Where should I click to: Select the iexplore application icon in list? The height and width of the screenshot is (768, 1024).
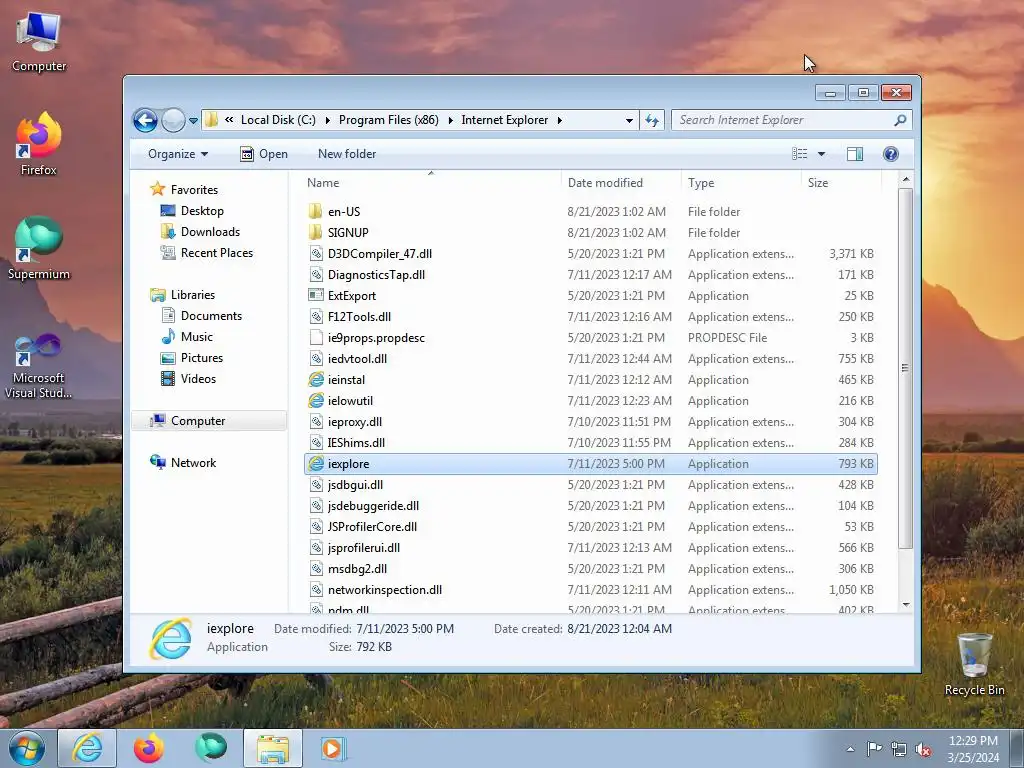pos(316,464)
